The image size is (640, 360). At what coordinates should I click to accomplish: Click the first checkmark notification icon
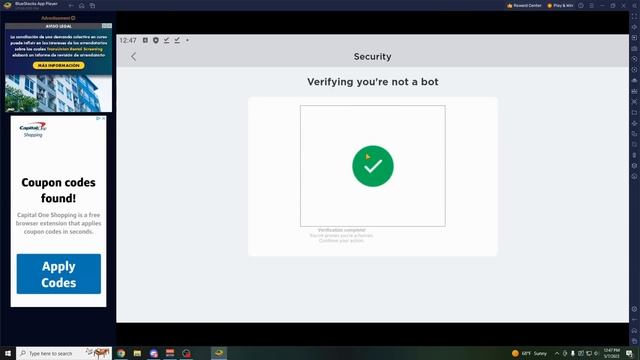click(167, 40)
